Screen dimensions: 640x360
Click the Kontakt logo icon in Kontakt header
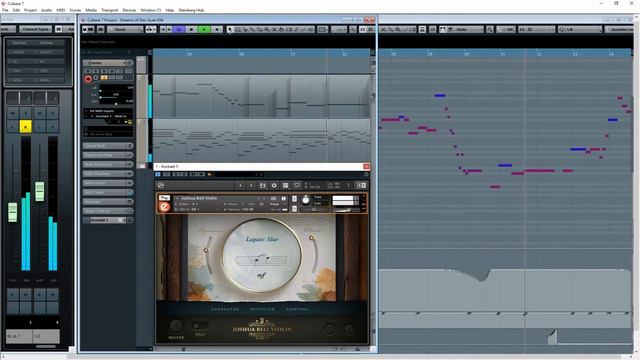click(160, 185)
